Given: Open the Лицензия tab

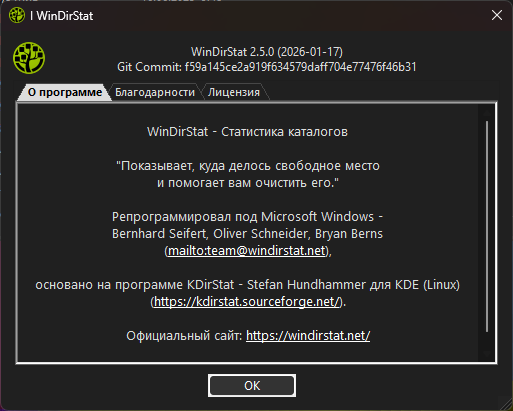Looking at the screenshot, I should pos(234,92).
